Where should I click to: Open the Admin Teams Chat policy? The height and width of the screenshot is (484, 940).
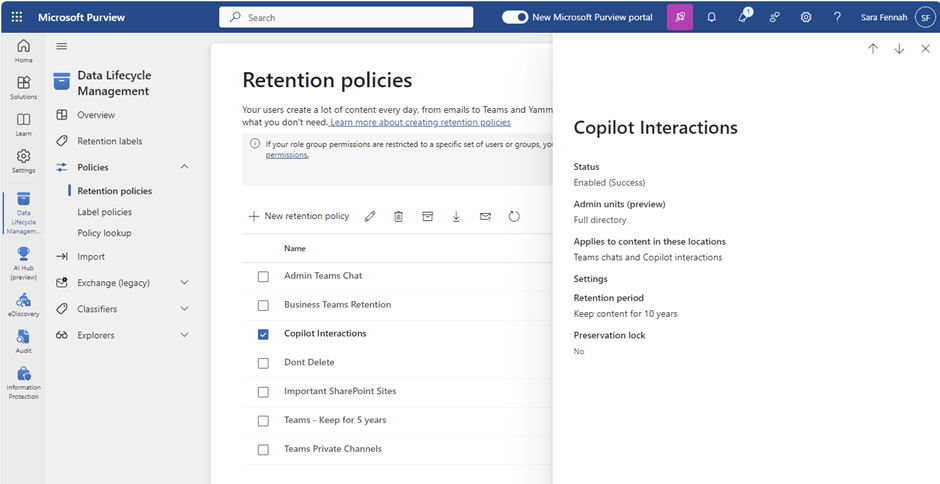coord(323,276)
